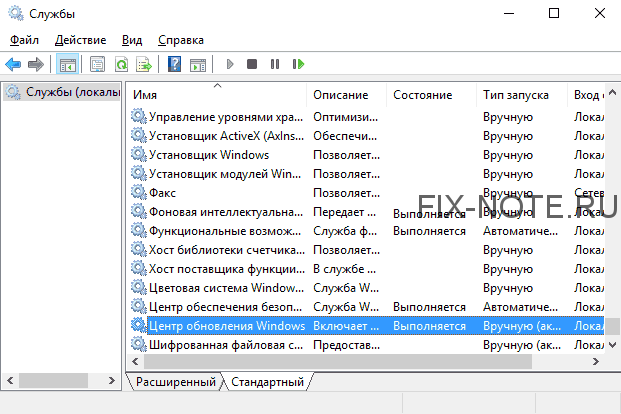Click gear icon of Функциональные возможности
This screenshot has width=621, height=414.
(x=139, y=231)
